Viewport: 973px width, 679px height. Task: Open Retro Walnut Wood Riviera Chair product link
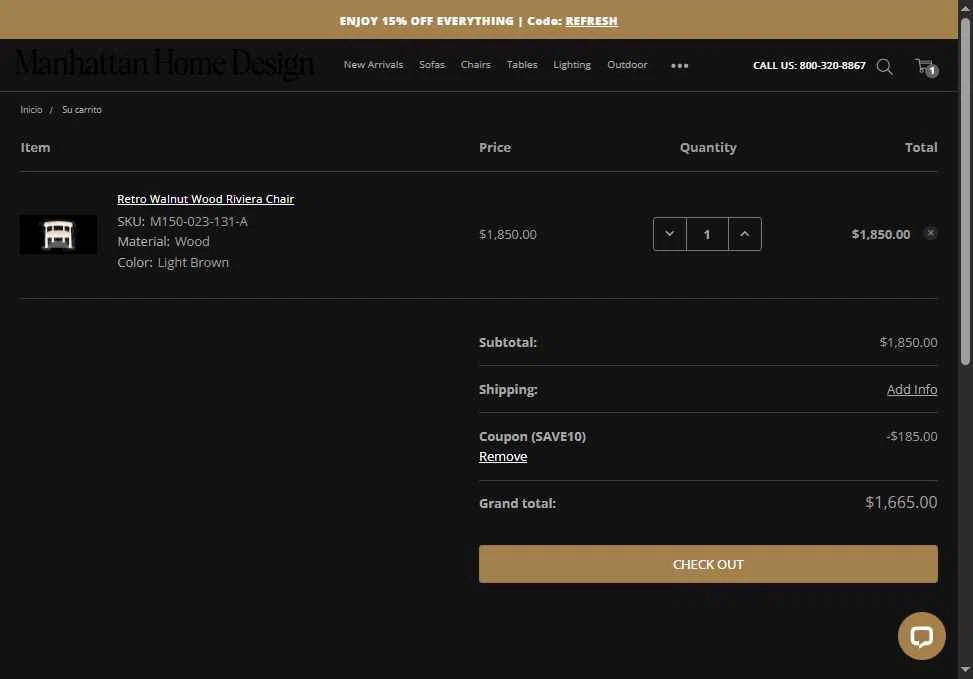point(205,199)
